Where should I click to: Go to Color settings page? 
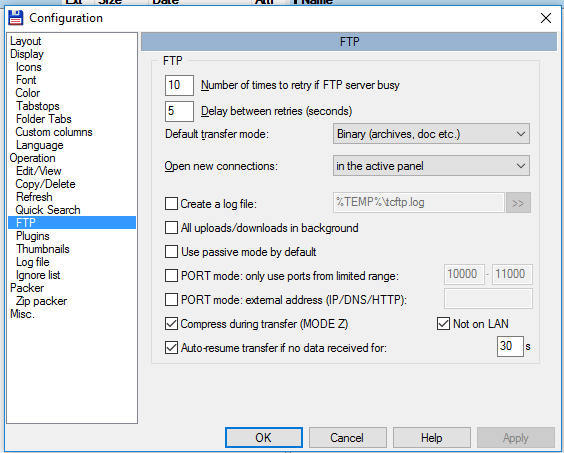coord(28,93)
